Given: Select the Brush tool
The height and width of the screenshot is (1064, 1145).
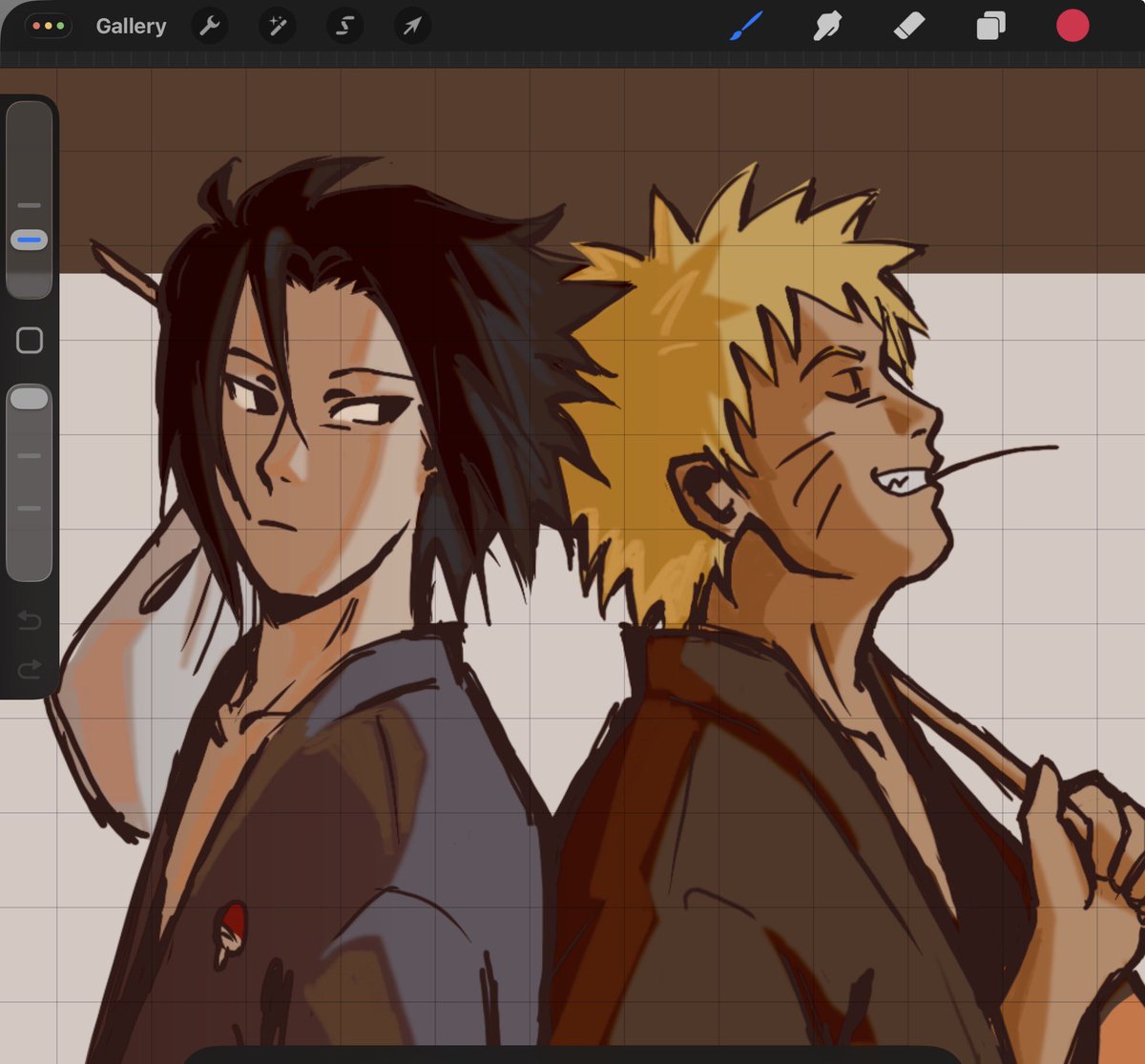Looking at the screenshot, I should [x=746, y=26].
